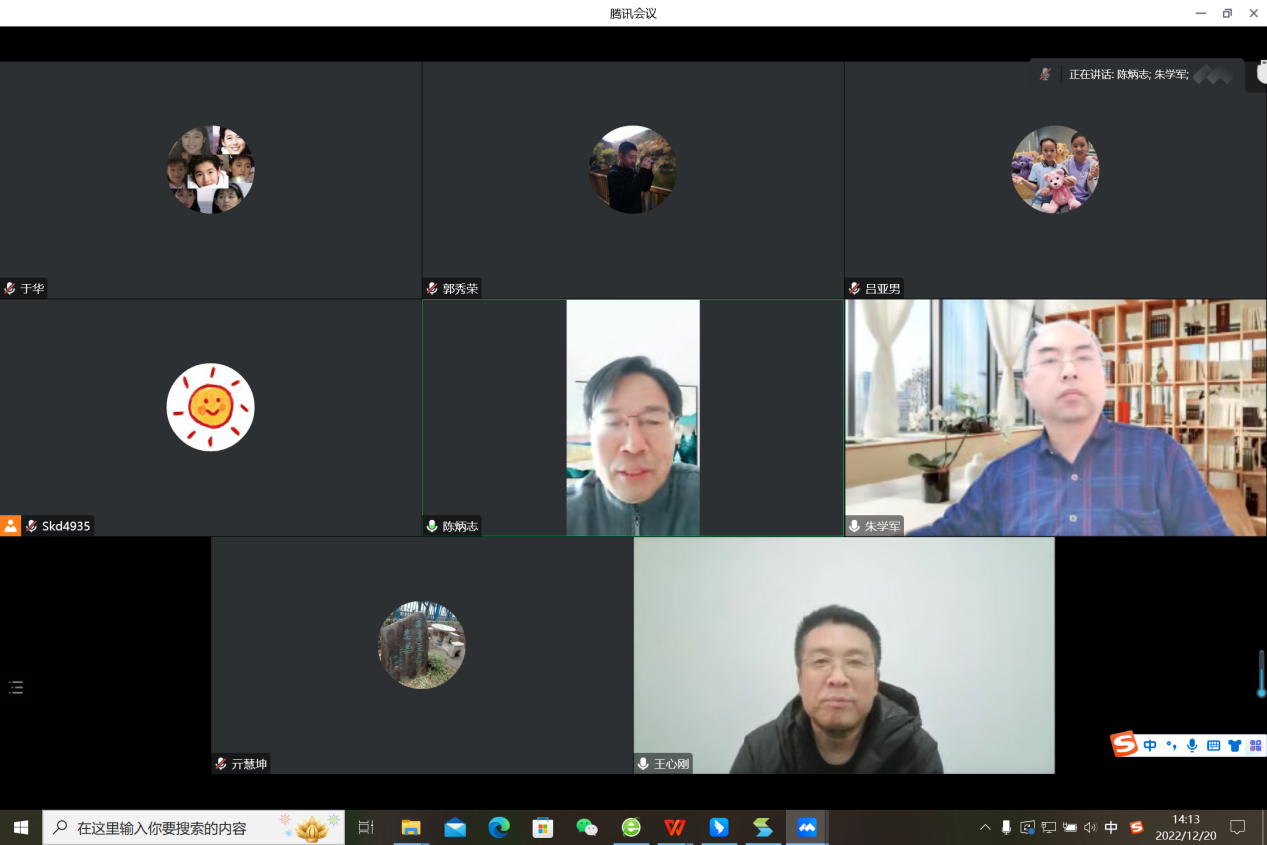Toggle Chinese/English mode on Sogou bar
Screen dimensions: 1267x845
click(1150, 745)
